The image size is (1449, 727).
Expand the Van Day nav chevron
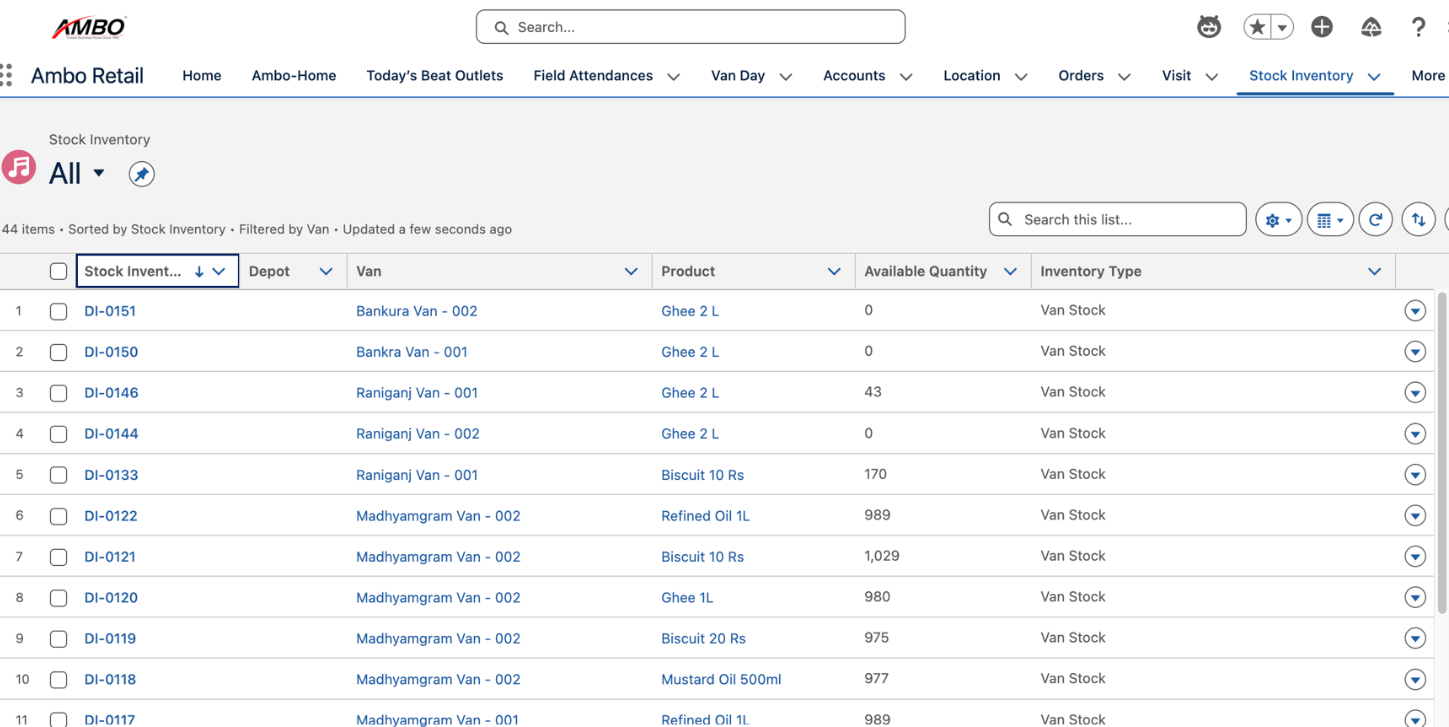(x=786, y=76)
